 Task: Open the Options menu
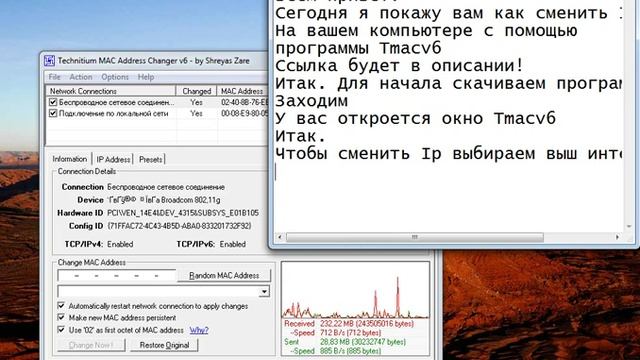pyautogui.click(x=115, y=77)
